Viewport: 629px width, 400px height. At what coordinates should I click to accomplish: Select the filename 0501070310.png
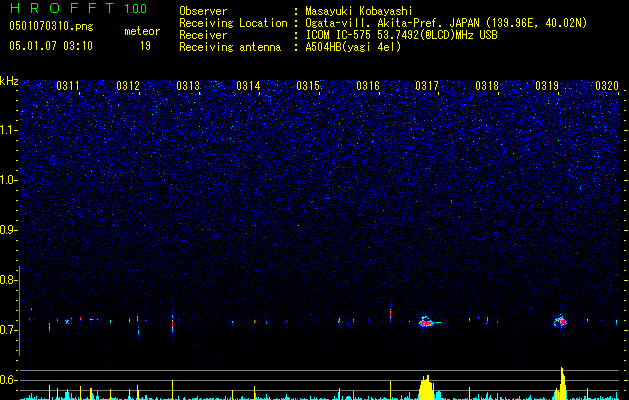coord(51,26)
